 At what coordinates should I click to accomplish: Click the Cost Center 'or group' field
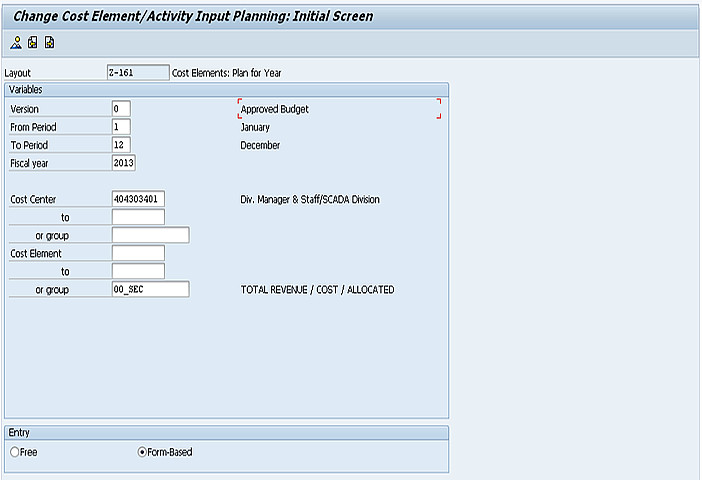pos(150,235)
